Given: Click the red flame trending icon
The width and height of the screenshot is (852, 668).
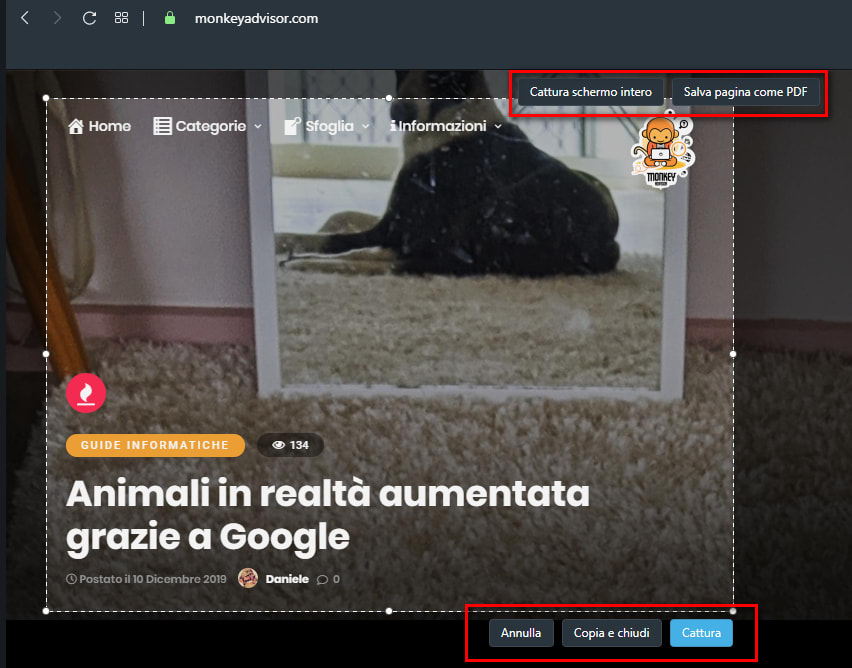Looking at the screenshot, I should pyautogui.click(x=86, y=393).
